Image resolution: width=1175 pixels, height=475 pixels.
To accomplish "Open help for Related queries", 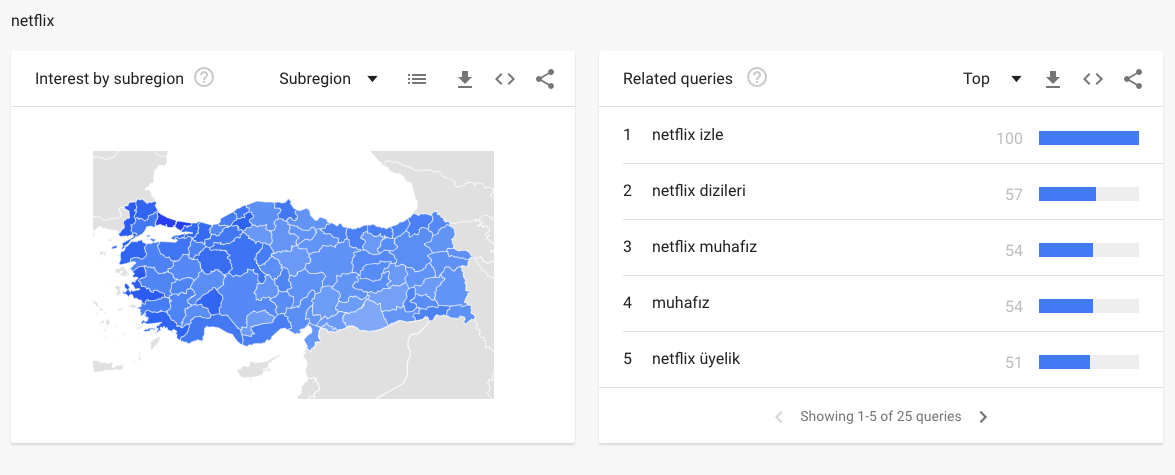I will point(757,78).
